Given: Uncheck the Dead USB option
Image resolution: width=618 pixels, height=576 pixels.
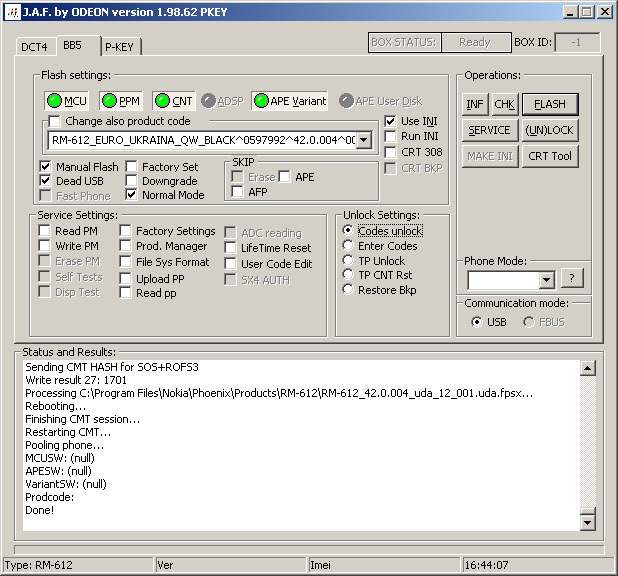Looking at the screenshot, I should coord(45,181).
